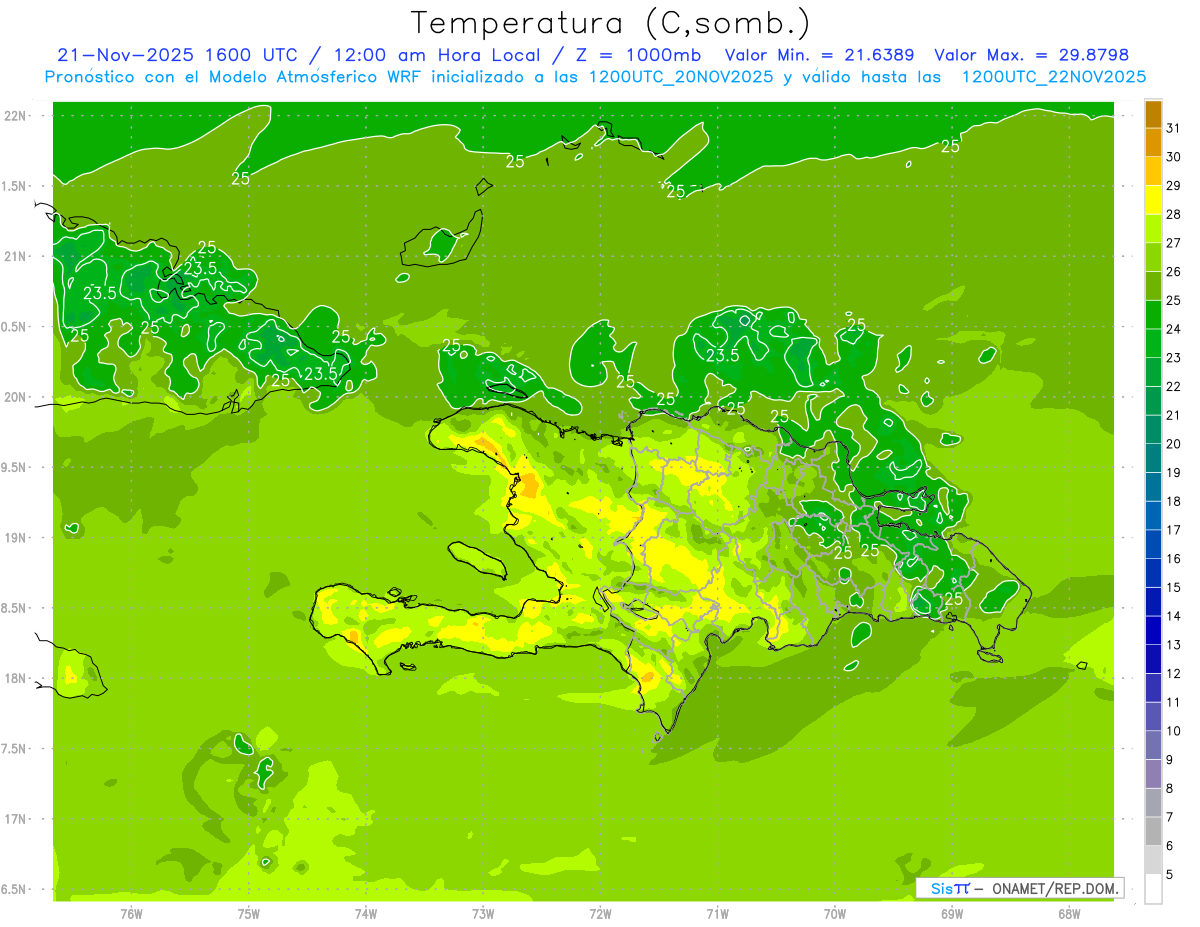Click the color bar value "5"
Screen dimensions: 1200x927
(1170, 875)
